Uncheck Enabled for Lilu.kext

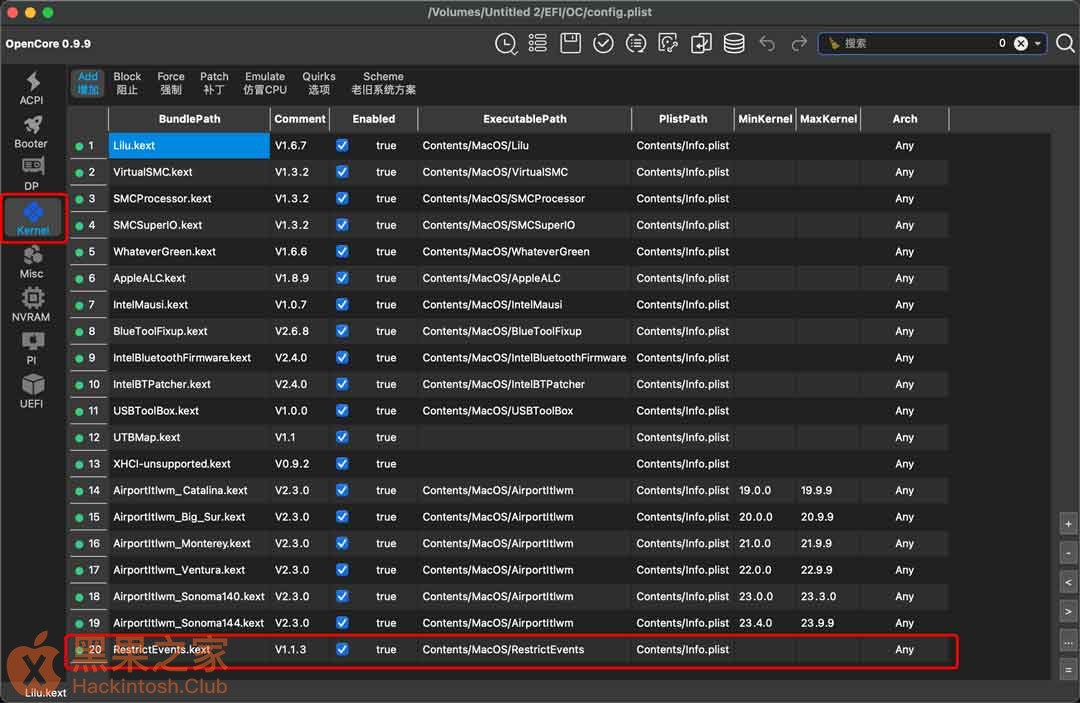pos(342,145)
